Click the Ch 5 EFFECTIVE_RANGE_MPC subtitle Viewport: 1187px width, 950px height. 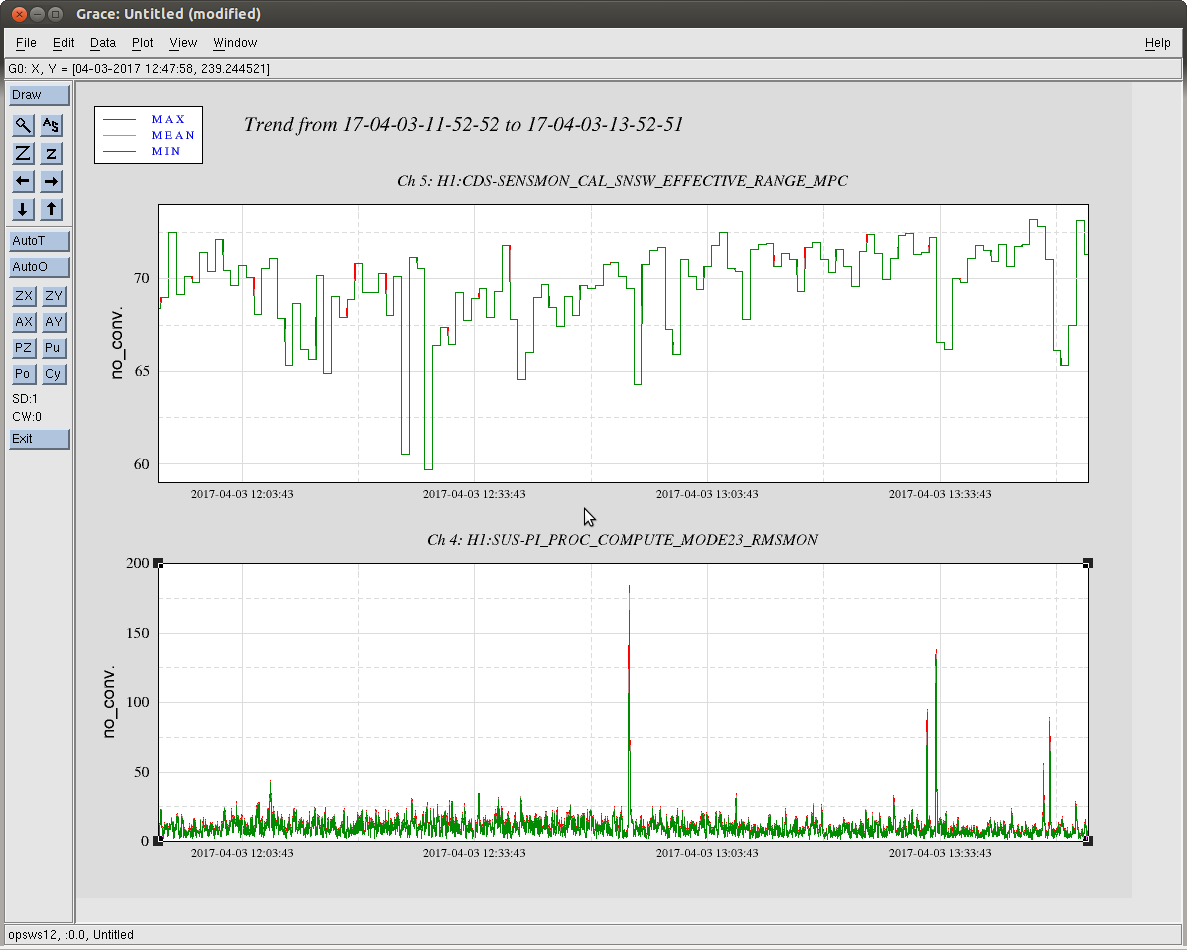click(622, 181)
